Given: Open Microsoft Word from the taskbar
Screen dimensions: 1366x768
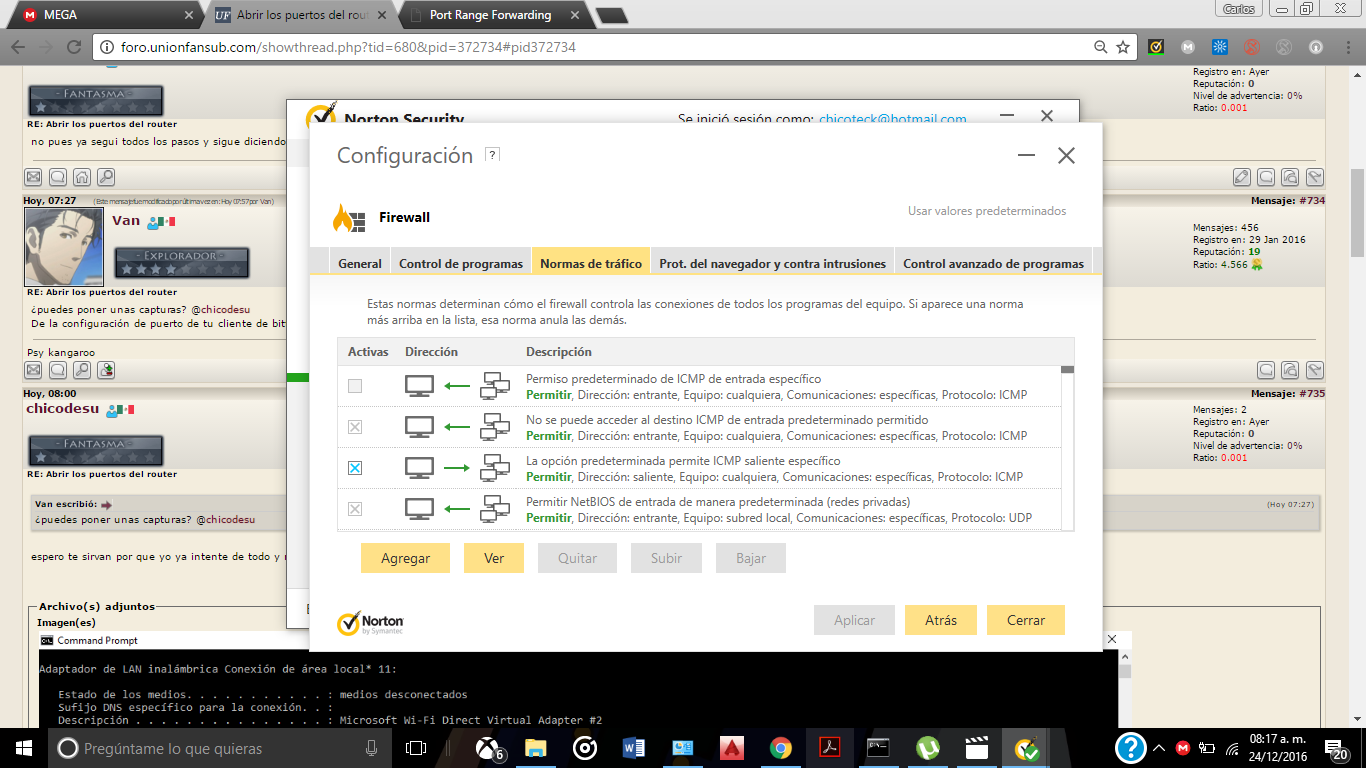Looking at the screenshot, I should 634,748.
